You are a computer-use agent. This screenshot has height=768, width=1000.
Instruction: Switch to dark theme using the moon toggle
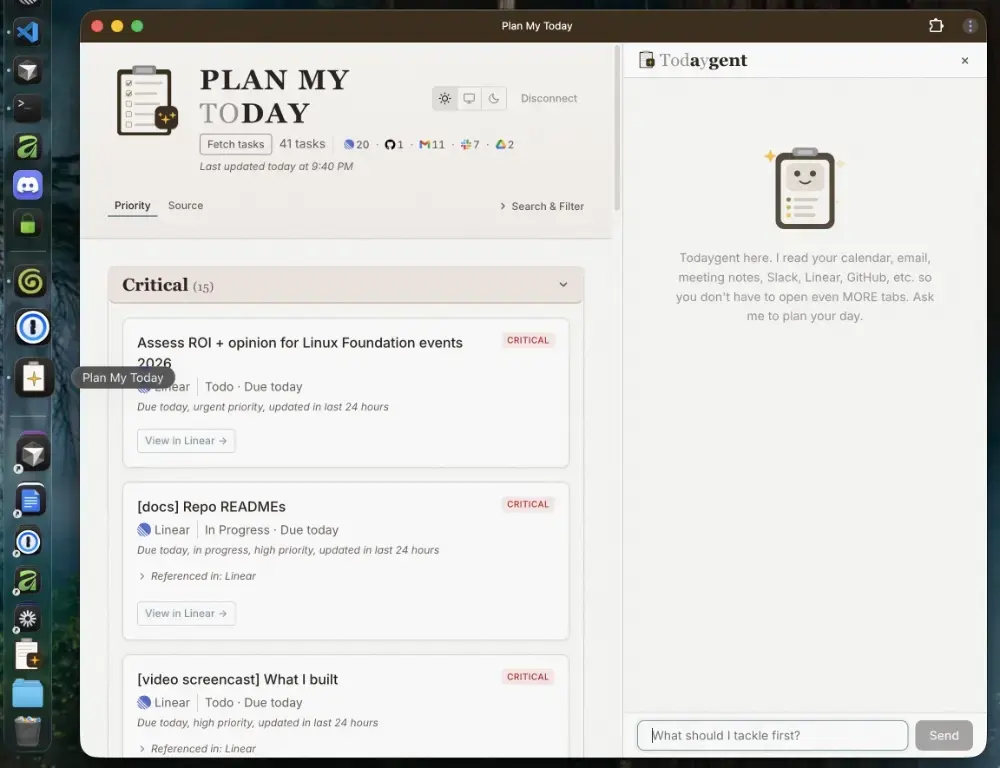(x=493, y=98)
